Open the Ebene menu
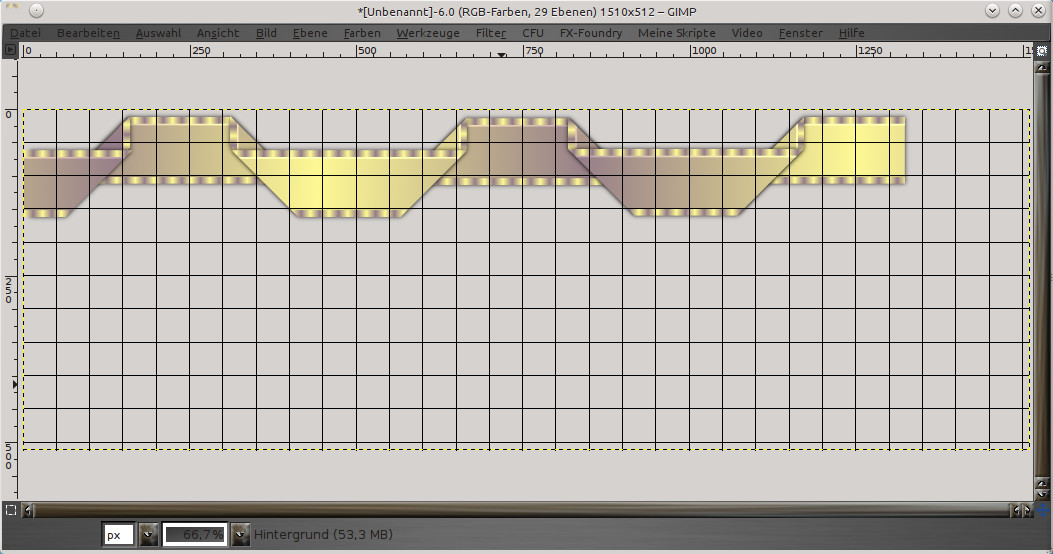The height and width of the screenshot is (554, 1053). pos(310,33)
